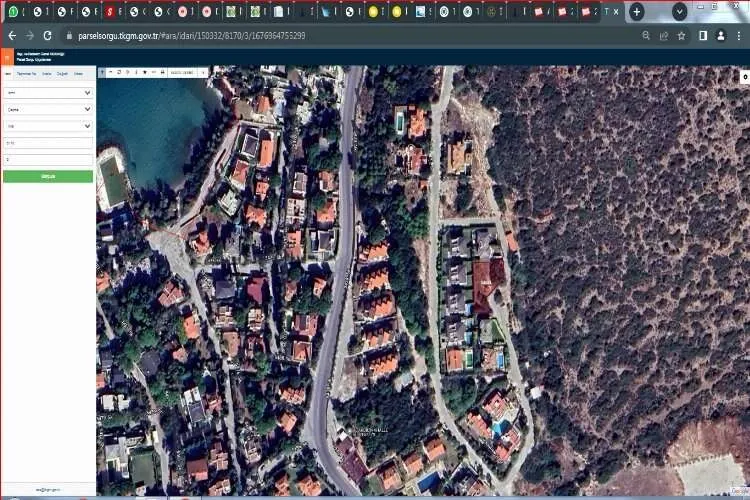Switch to the last tab in sidebar panel
Screen dimensions: 750x500
click(78, 74)
